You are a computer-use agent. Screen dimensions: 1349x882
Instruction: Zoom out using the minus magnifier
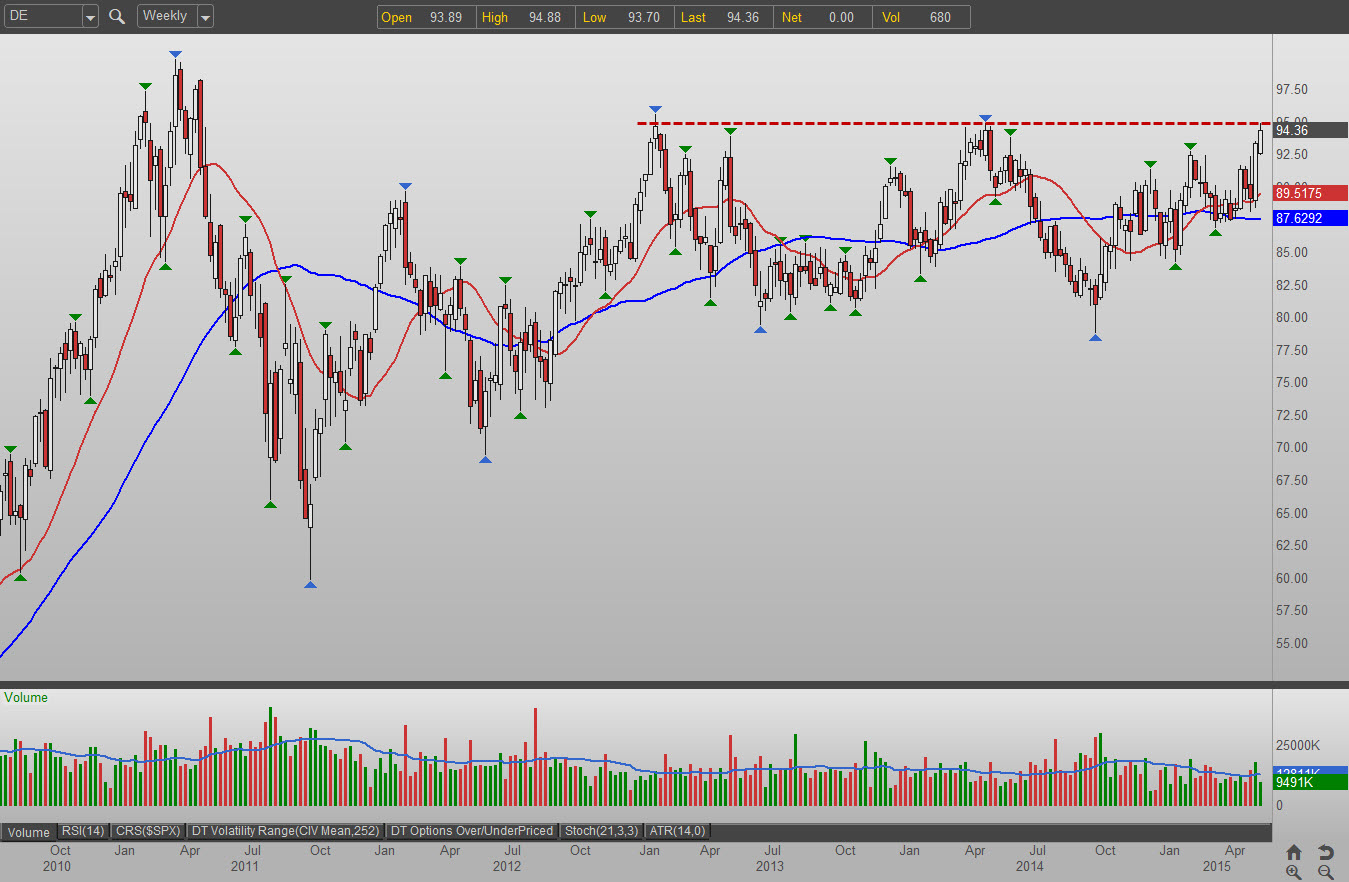[1325, 872]
